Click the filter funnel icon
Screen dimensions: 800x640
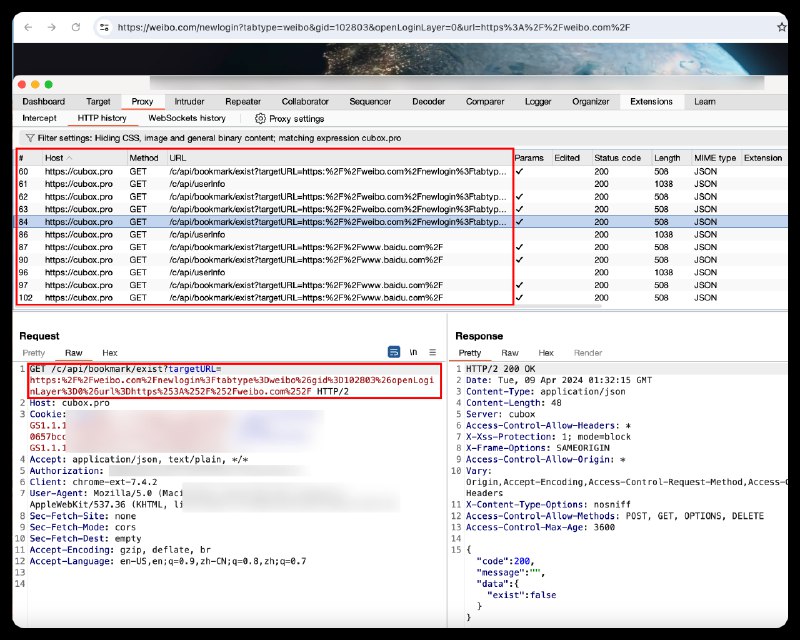pyautogui.click(x=29, y=137)
